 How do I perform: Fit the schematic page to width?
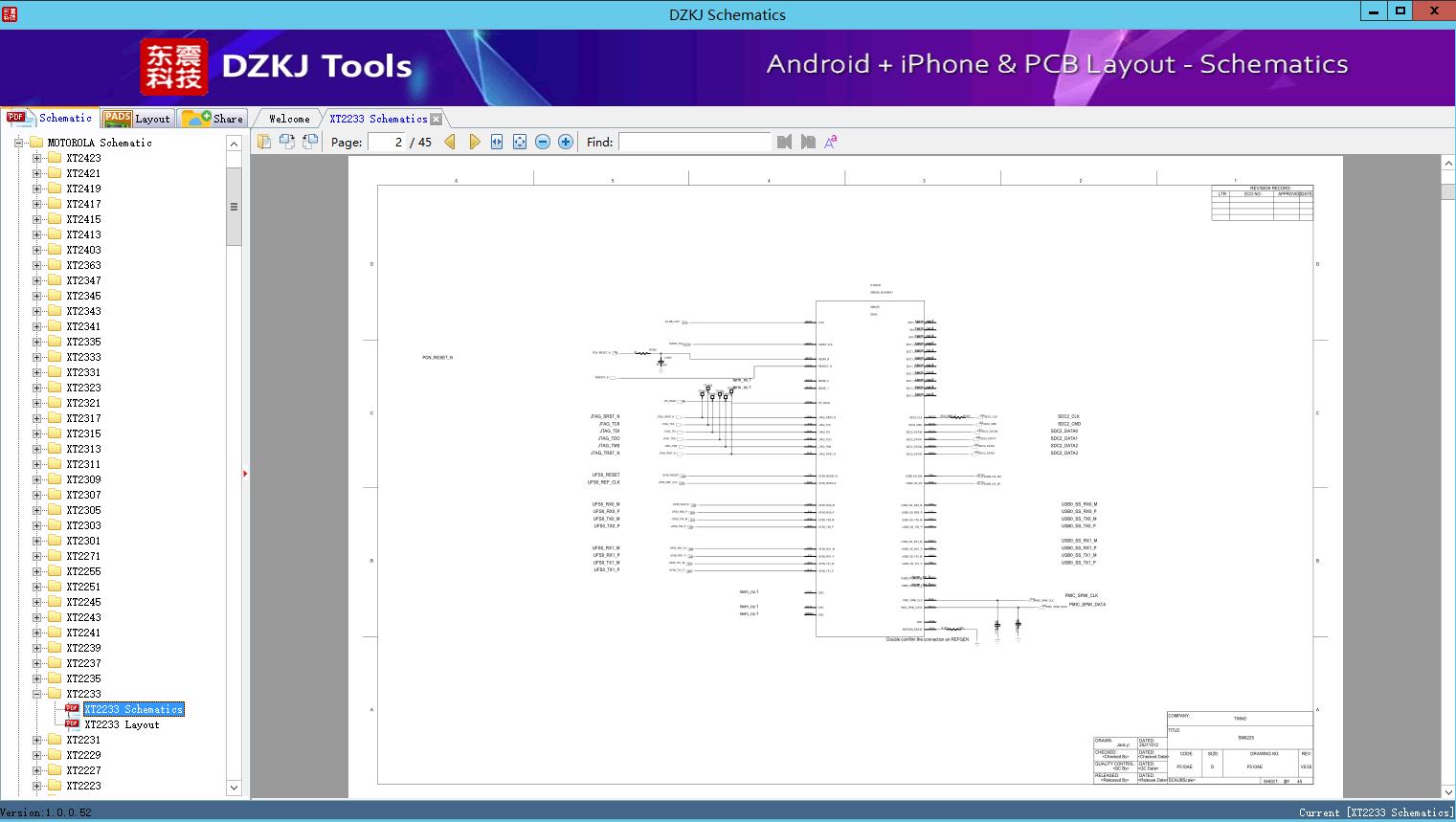497,142
